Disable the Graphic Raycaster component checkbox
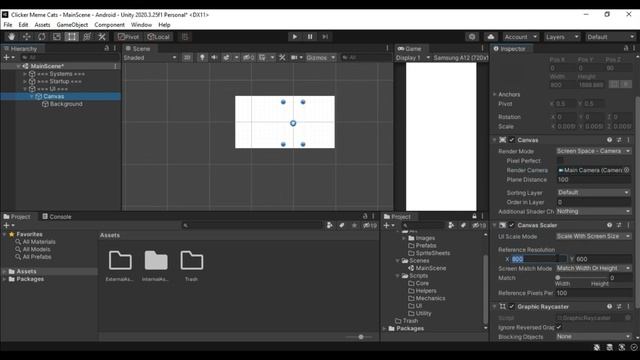 coord(511,307)
